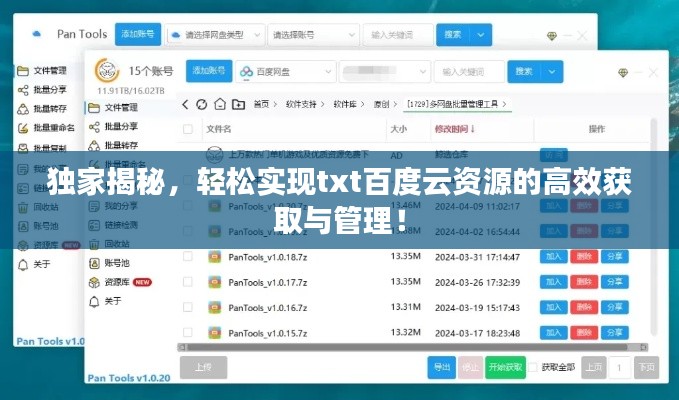
Task: Click the blue 导出 button
Action: pos(442,368)
